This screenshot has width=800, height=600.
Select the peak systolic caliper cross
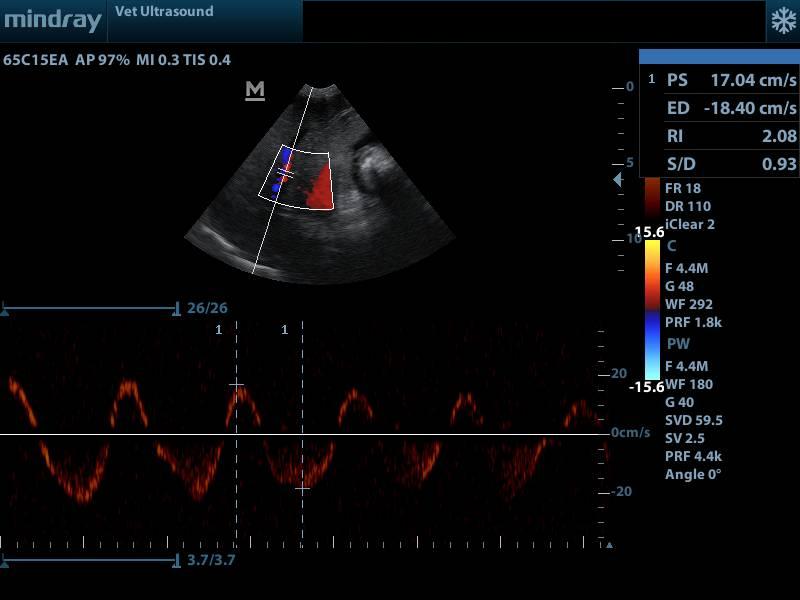pos(236,384)
